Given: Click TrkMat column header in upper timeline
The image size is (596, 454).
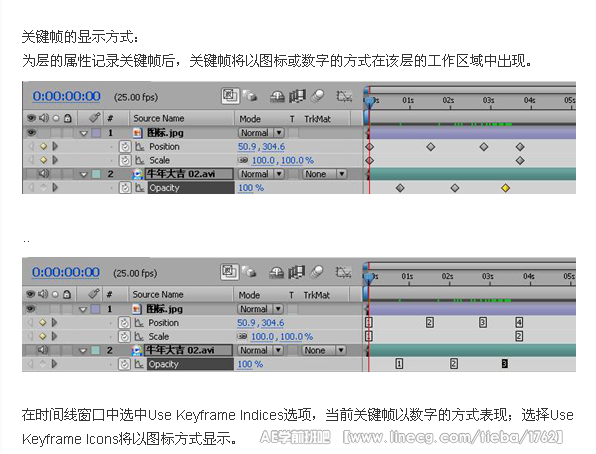Looking at the screenshot, I should pos(317,119).
